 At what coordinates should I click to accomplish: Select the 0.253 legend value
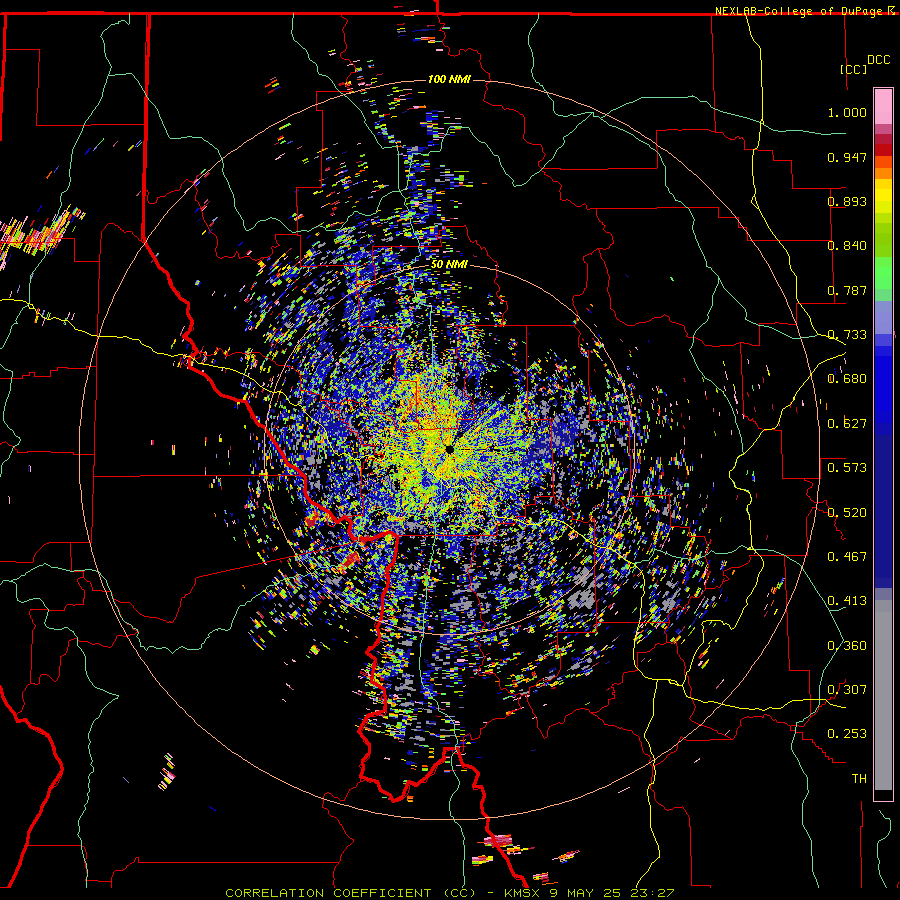(847, 734)
